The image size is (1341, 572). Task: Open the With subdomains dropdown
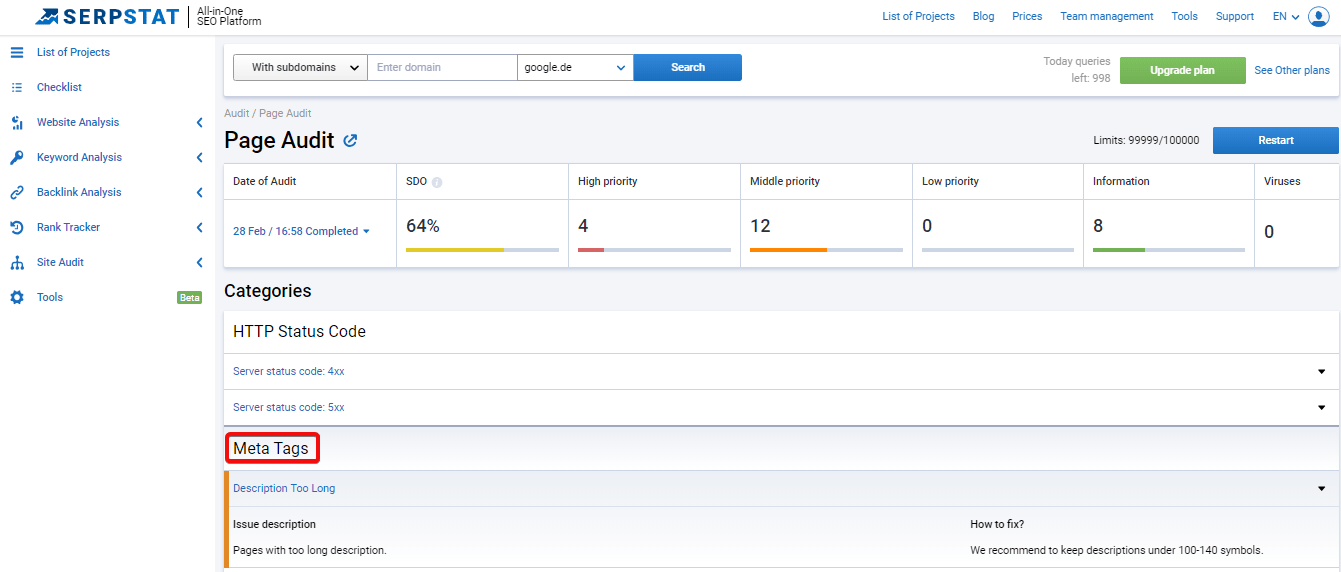[300, 67]
